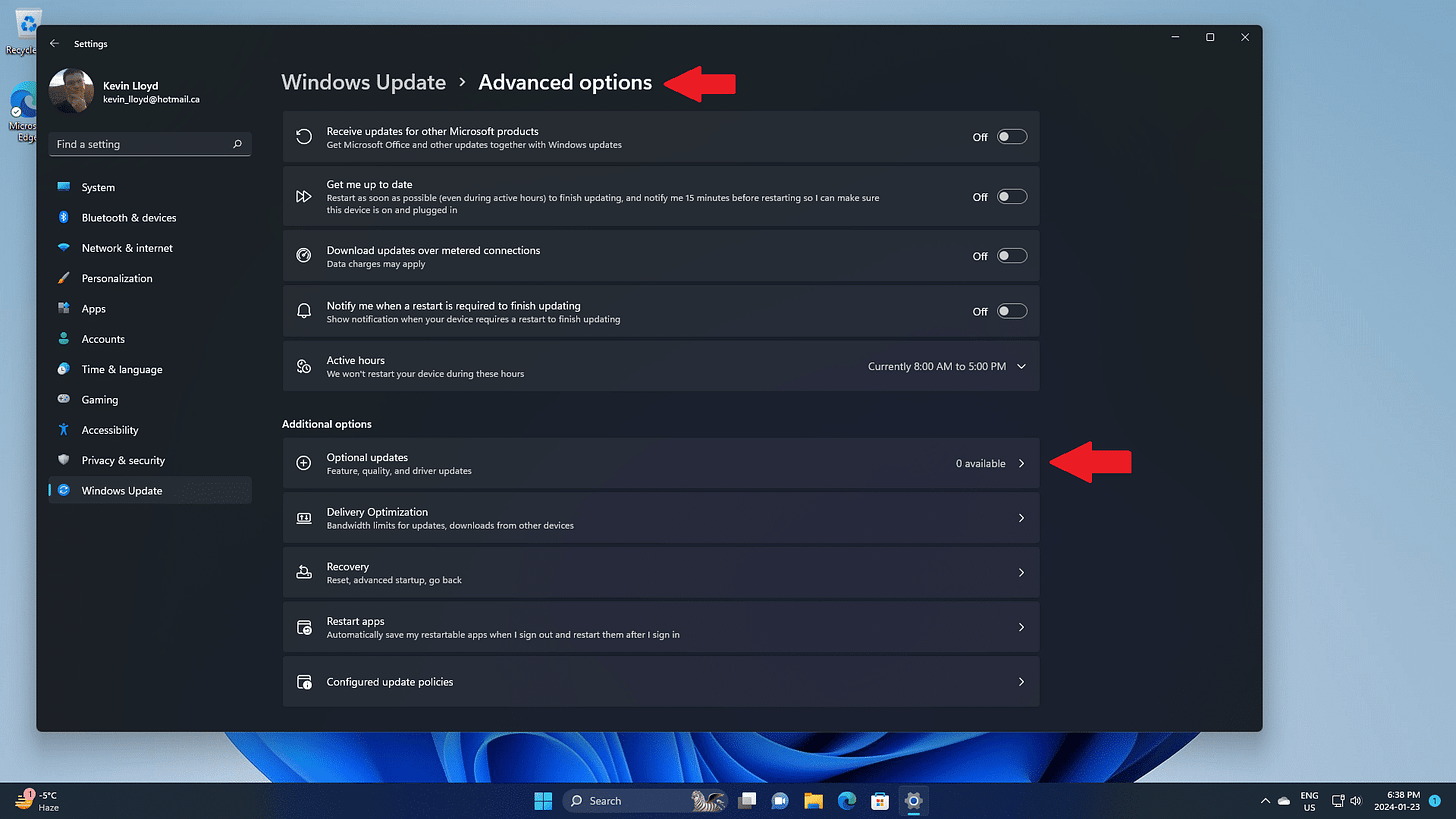Turn on Get me up to date
The height and width of the screenshot is (819, 1456).
1011,196
